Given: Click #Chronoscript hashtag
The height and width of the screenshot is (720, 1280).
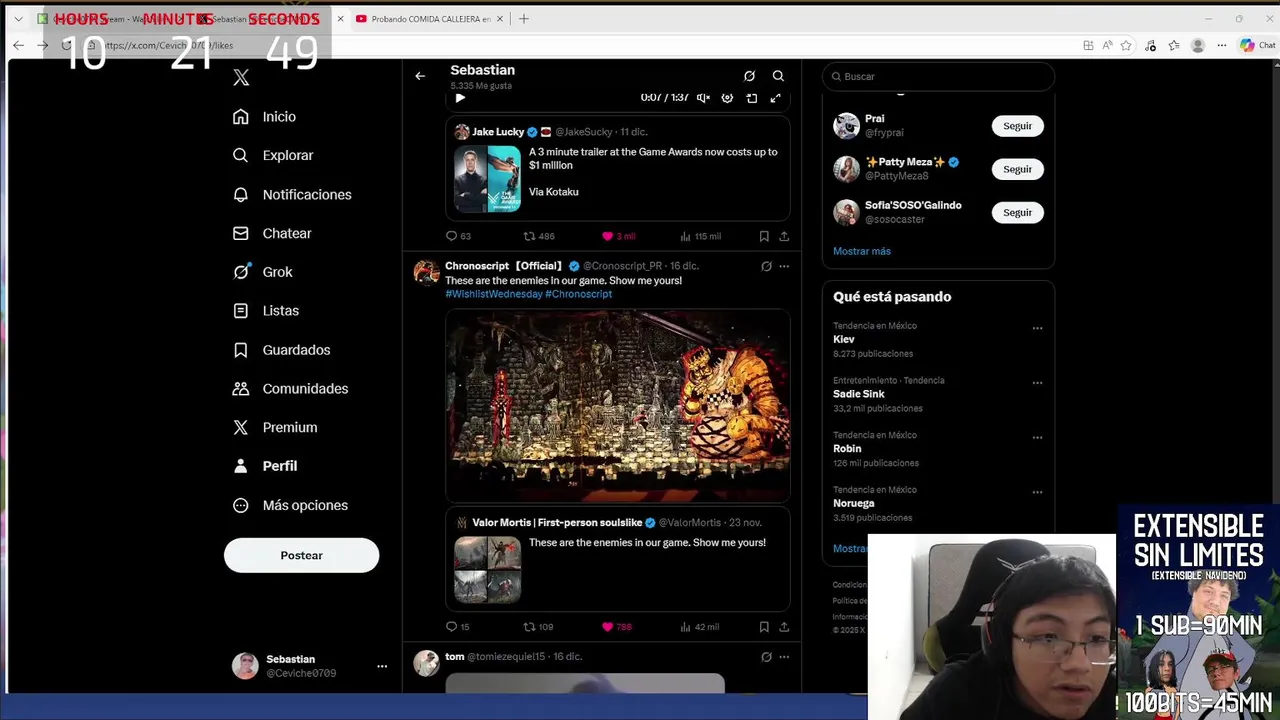Looking at the screenshot, I should coord(578,294).
